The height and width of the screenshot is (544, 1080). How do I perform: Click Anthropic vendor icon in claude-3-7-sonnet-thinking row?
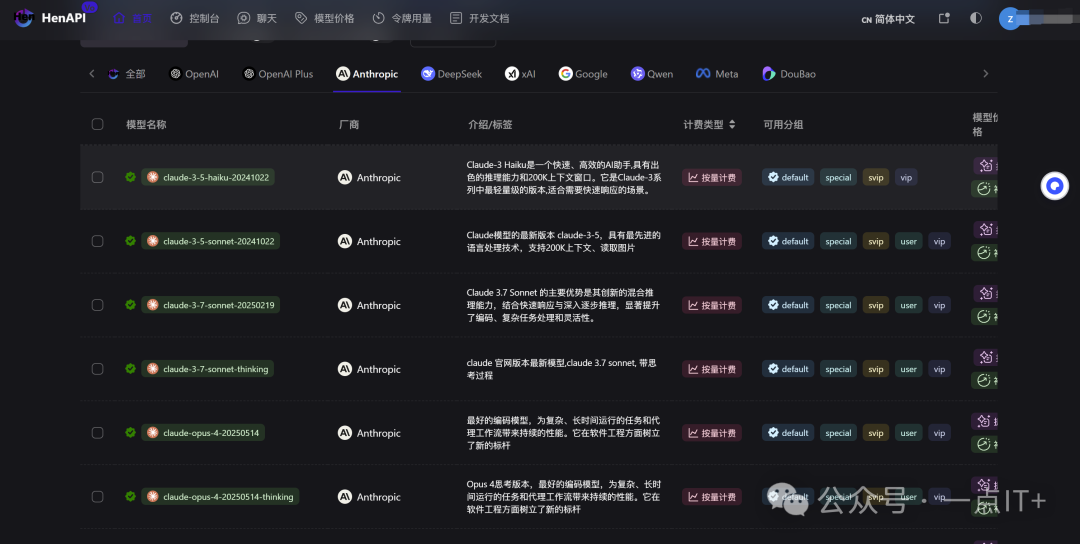pos(345,369)
